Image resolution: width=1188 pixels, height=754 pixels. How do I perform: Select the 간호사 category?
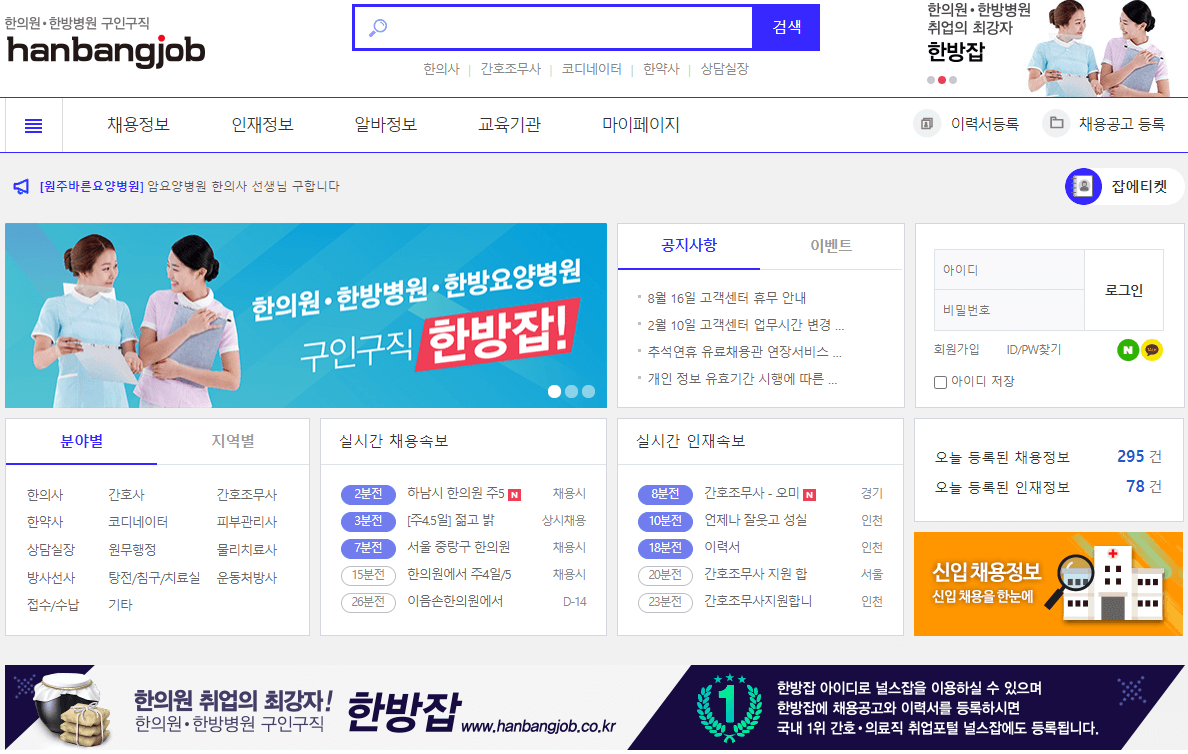coord(127,495)
